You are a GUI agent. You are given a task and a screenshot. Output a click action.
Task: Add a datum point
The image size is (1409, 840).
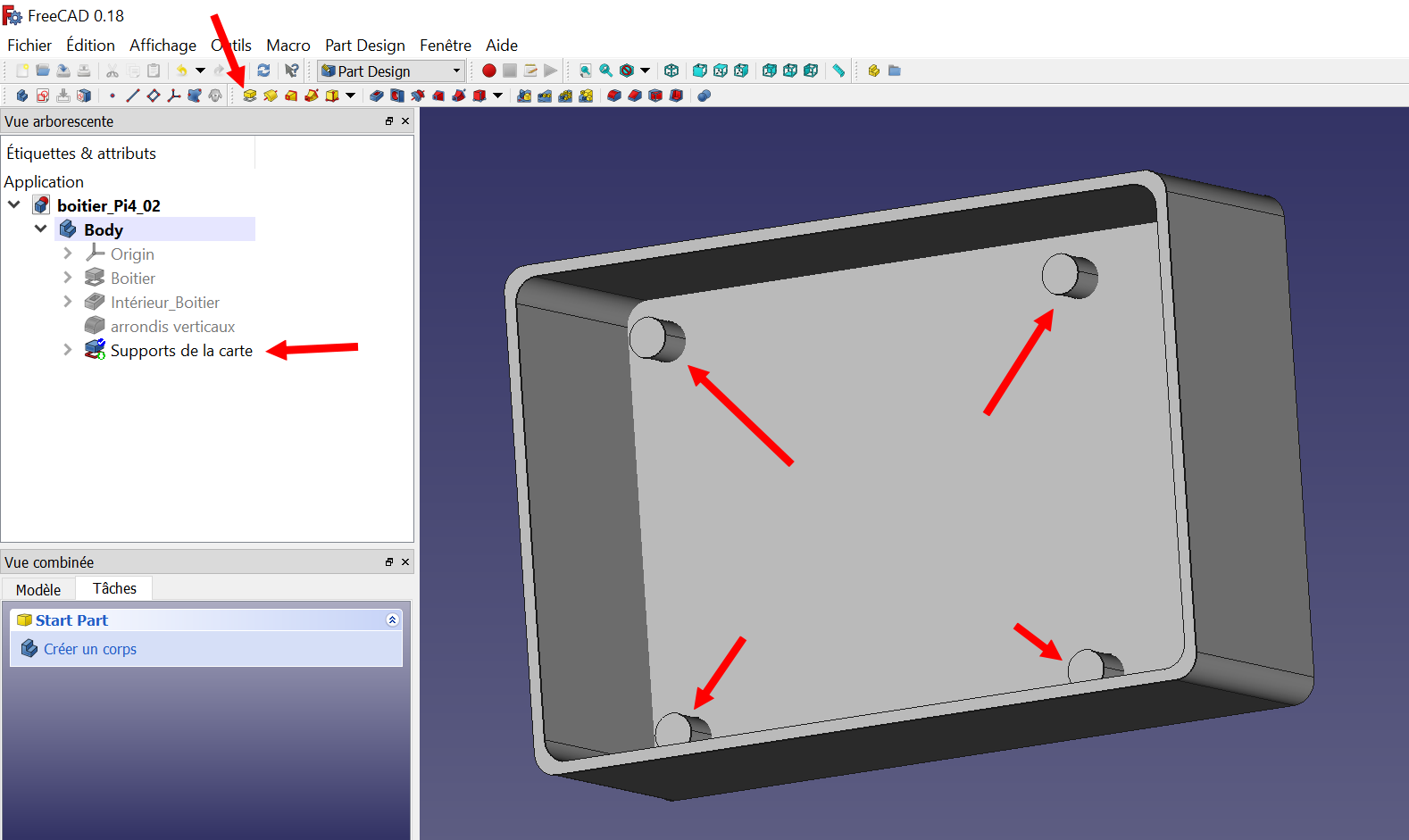pyautogui.click(x=113, y=96)
